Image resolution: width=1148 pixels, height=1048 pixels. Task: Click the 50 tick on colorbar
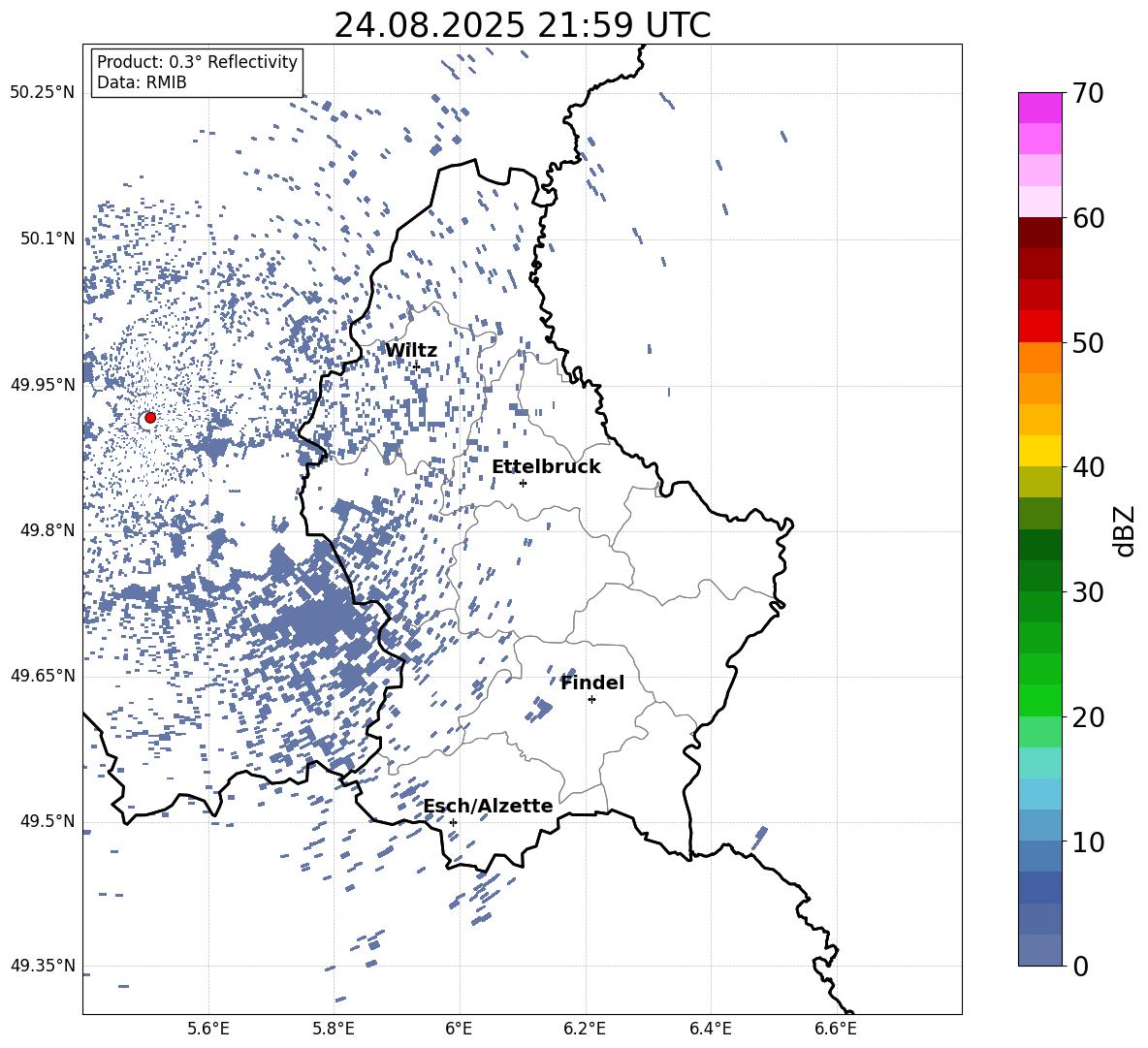point(1088,342)
